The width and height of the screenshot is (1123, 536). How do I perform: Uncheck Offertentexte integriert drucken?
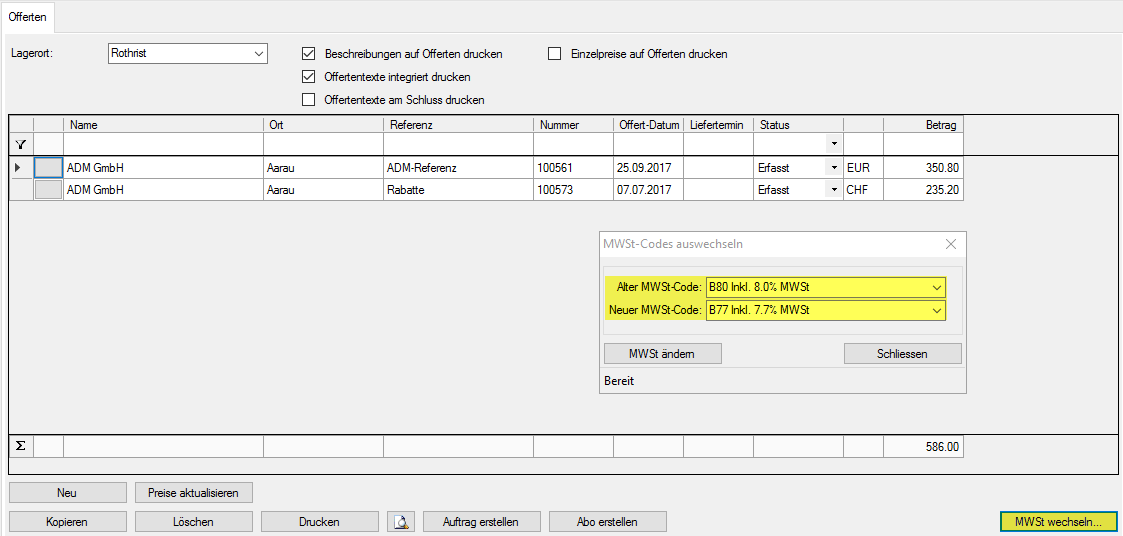pos(309,77)
